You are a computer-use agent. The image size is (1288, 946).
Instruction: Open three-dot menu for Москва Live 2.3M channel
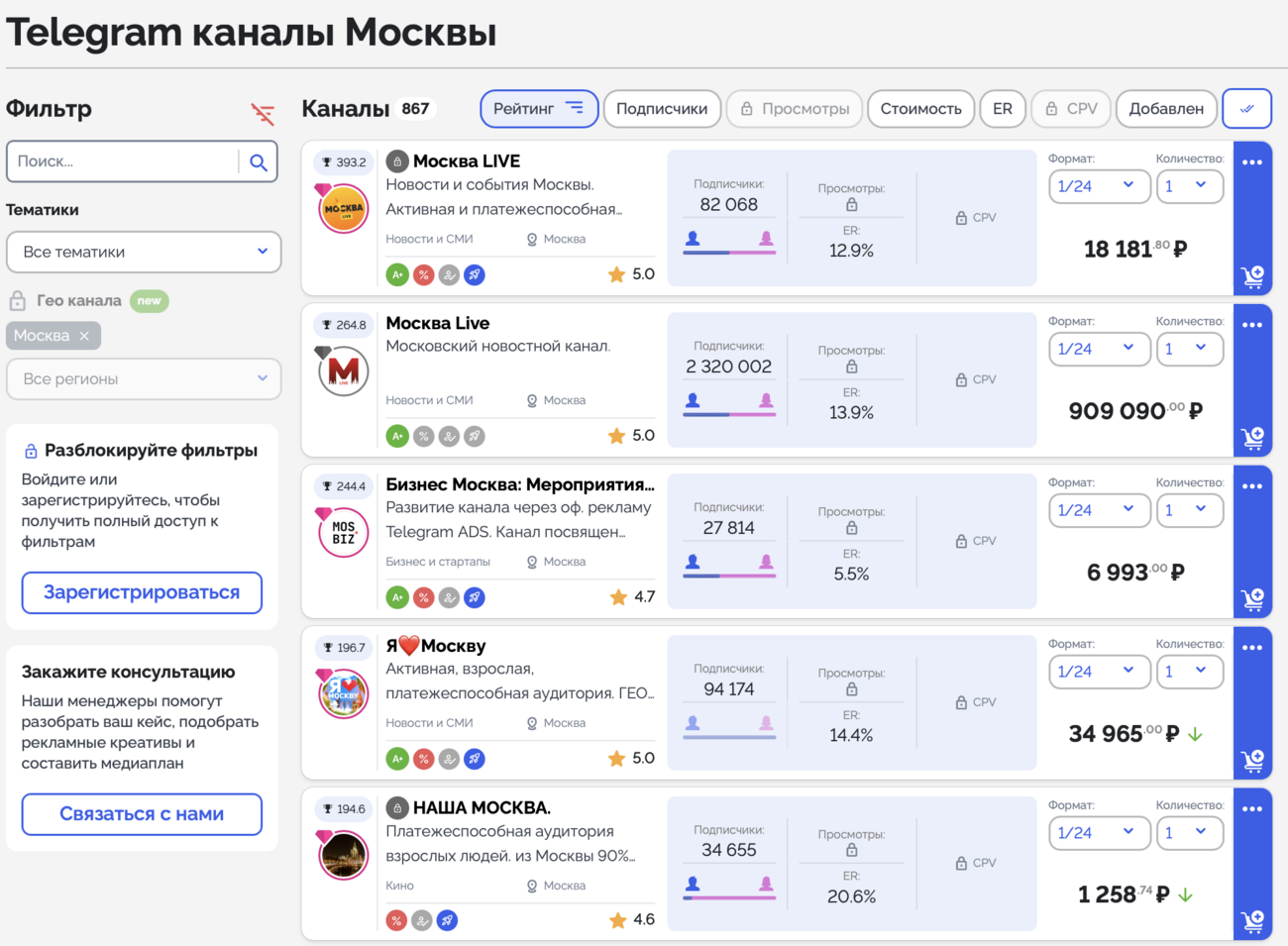[1252, 325]
